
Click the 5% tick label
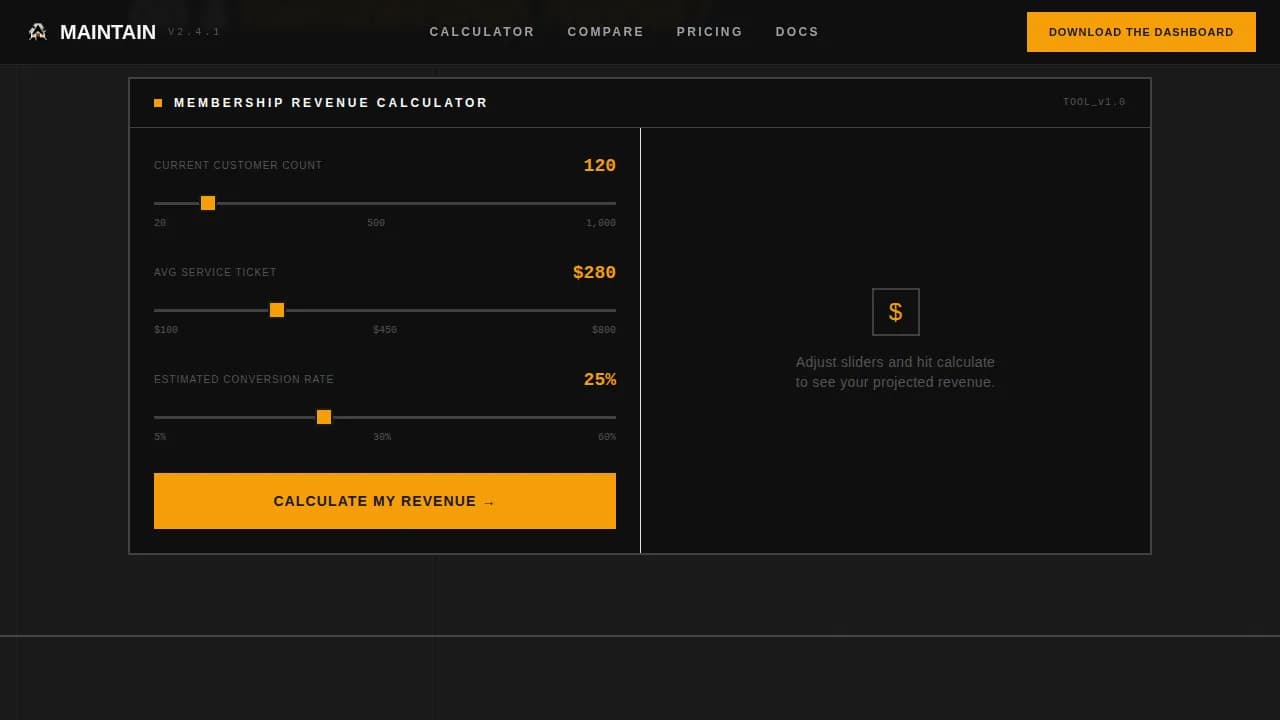pyautogui.click(x=160, y=437)
